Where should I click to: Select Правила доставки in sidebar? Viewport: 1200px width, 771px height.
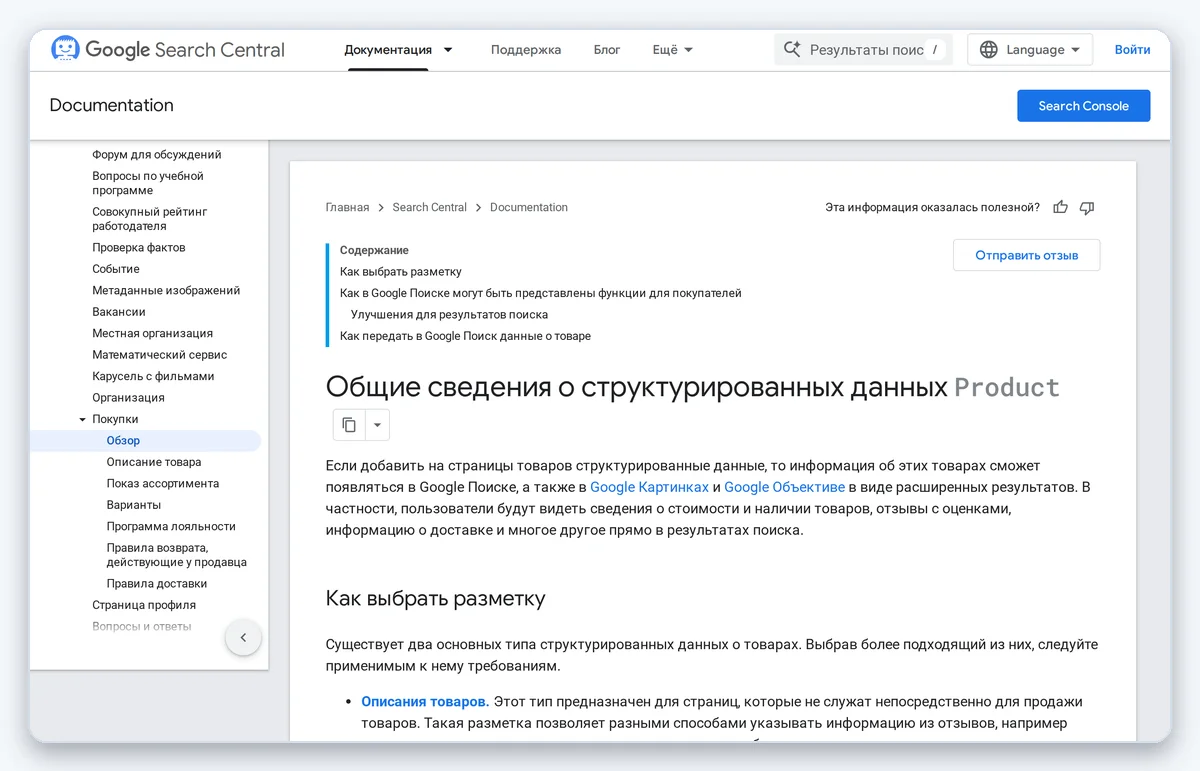pyautogui.click(x=157, y=584)
